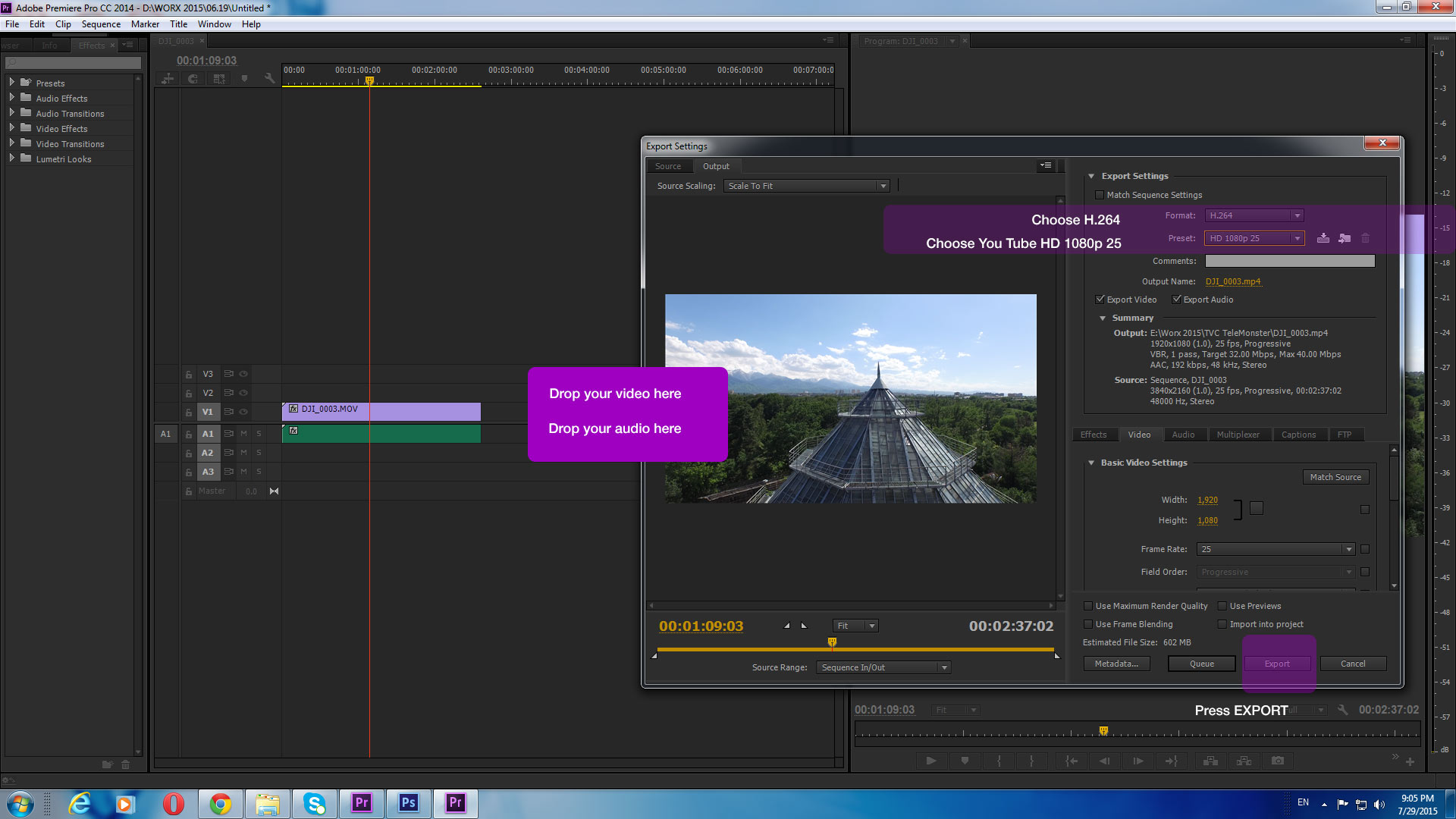Mute the A1 track
This screenshot has height=819, width=1456.
(x=244, y=434)
